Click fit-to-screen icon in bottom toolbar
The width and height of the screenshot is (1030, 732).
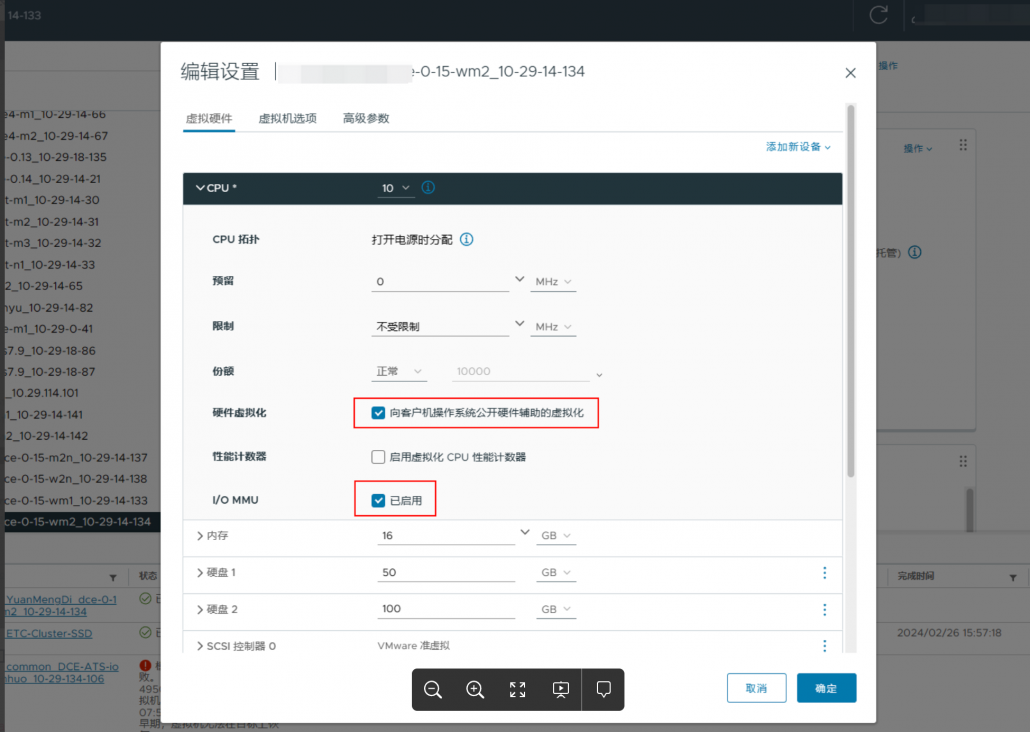[x=518, y=689]
